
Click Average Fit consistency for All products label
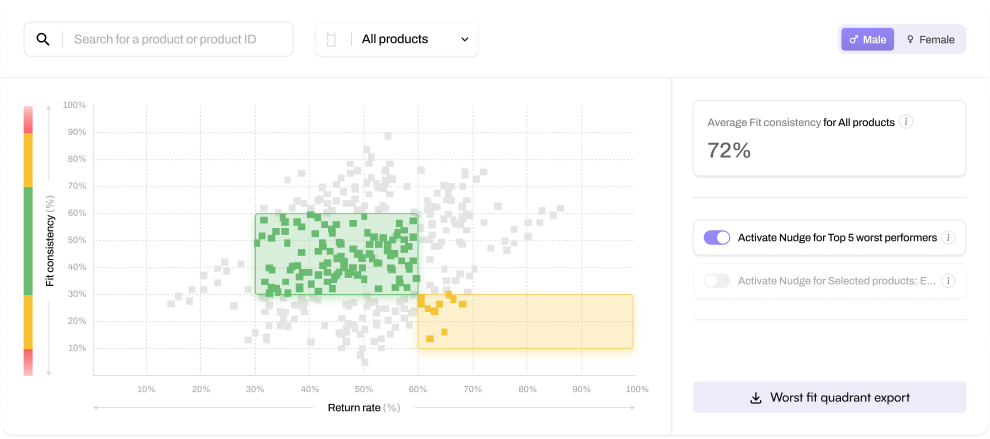click(801, 122)
